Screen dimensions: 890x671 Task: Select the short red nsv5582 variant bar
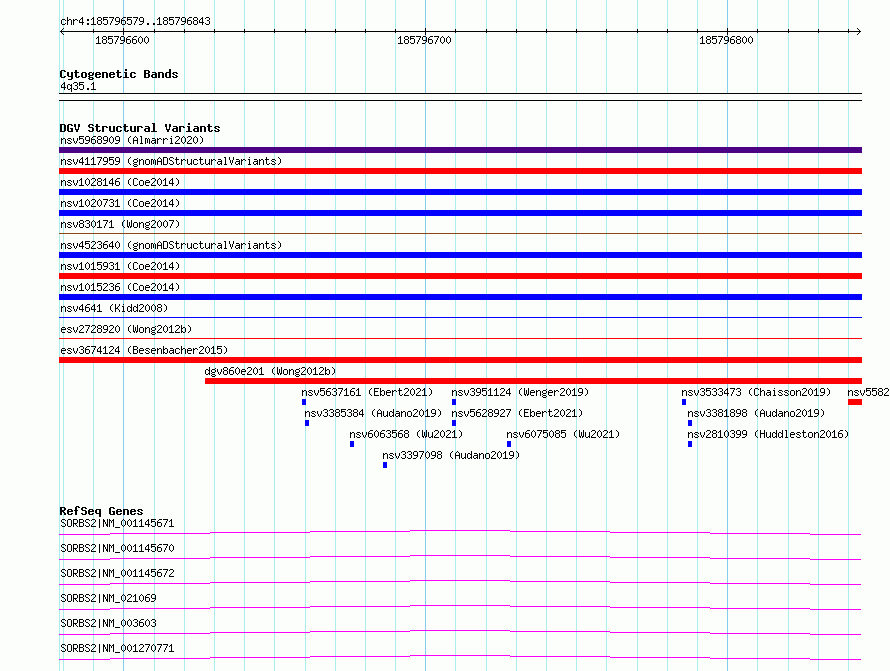click(855, 402)
